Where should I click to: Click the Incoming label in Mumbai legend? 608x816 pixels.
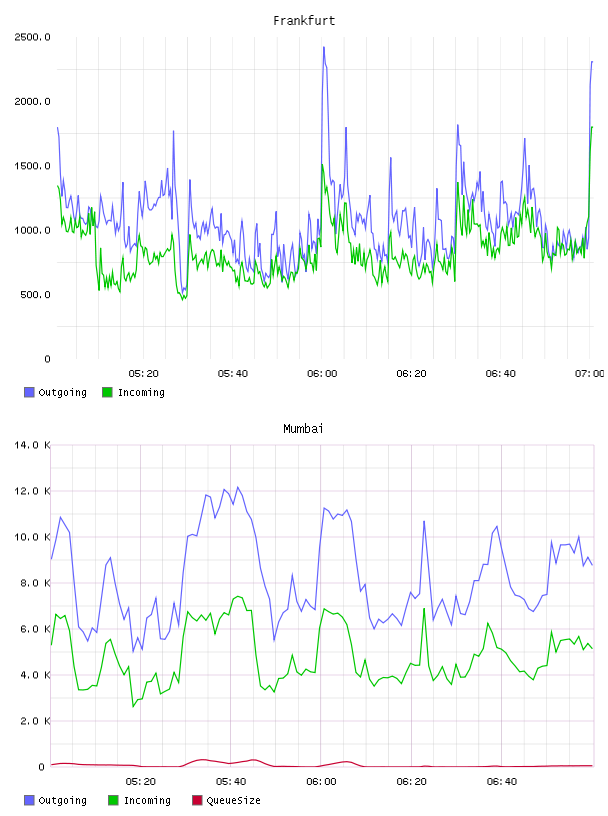[147, 801]
